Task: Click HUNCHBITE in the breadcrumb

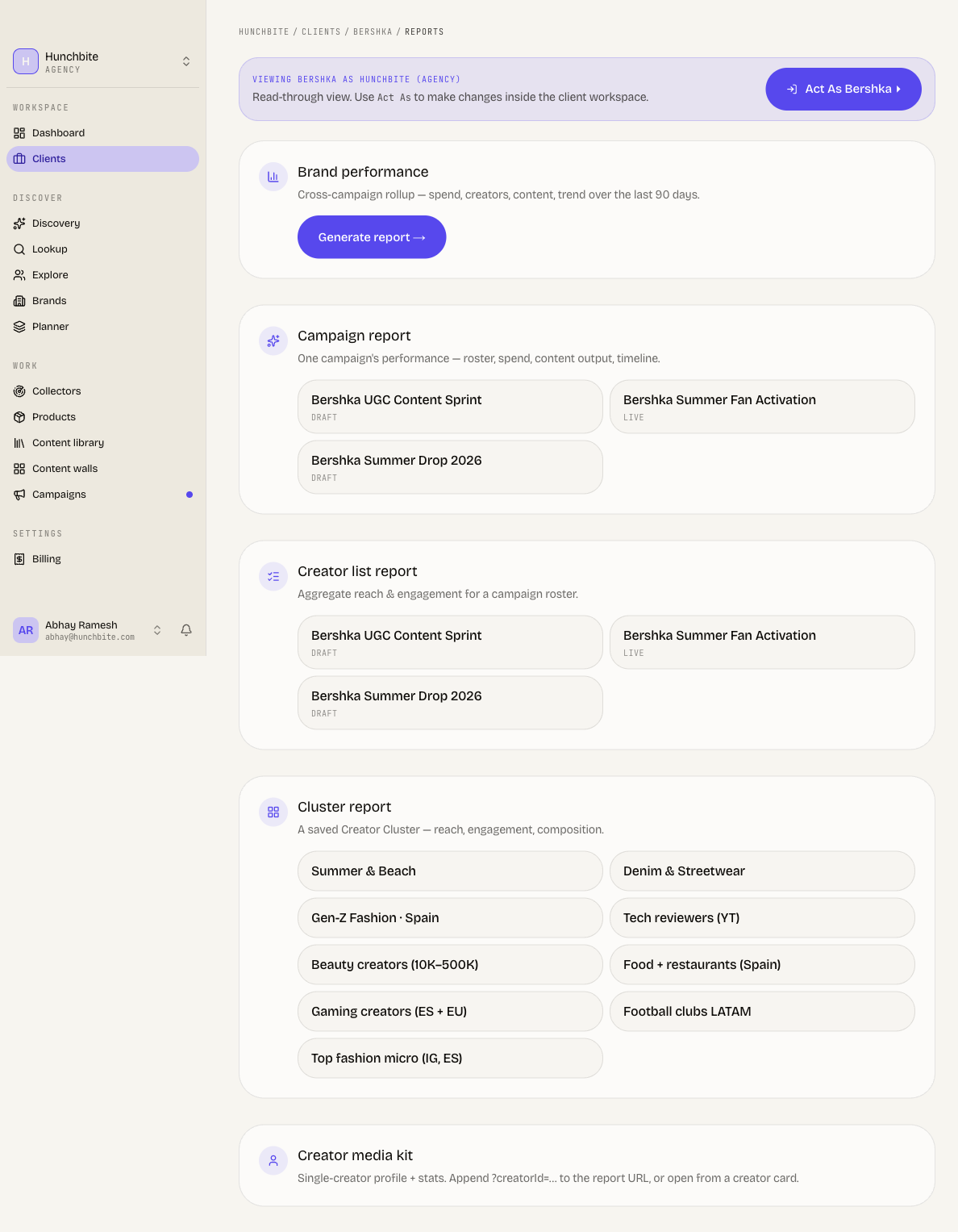Action: coord(264,31)
